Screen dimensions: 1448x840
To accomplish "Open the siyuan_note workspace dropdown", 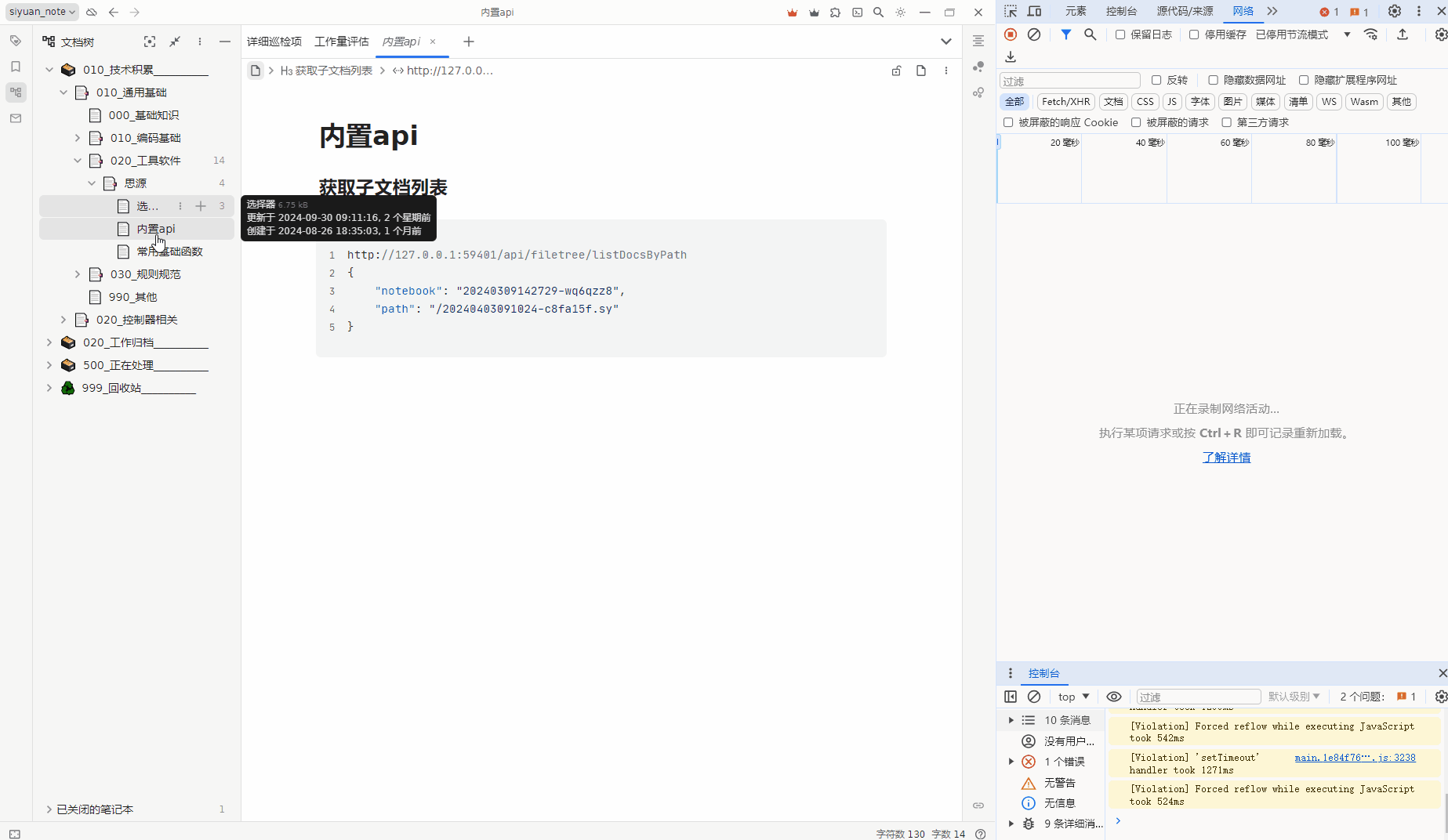I will click(x=42, y=12).
